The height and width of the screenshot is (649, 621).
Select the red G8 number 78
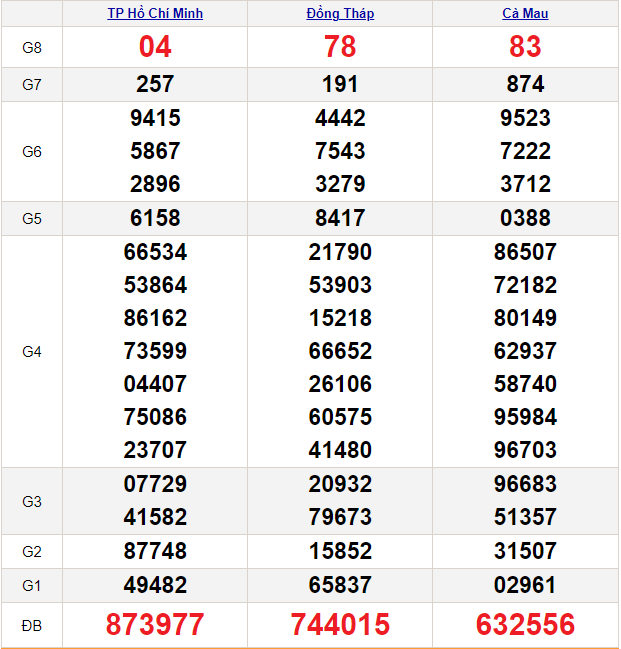(x=340, y=46)
